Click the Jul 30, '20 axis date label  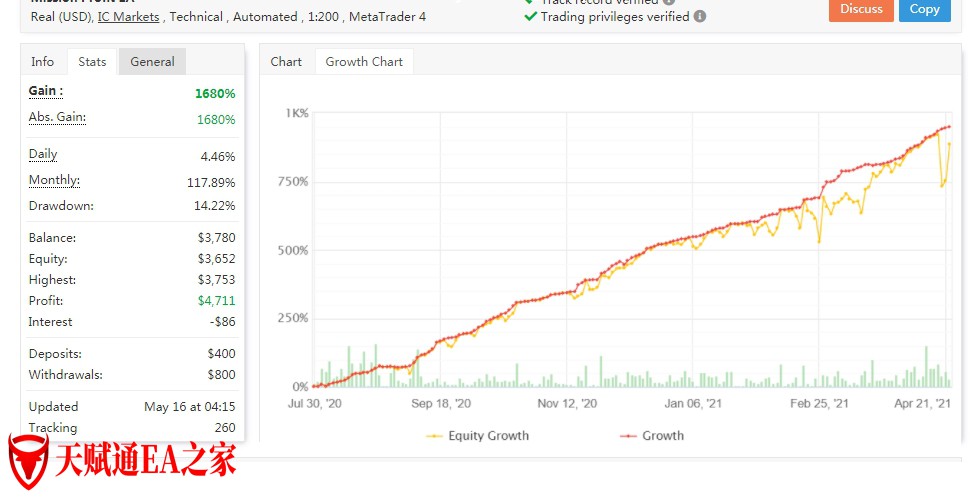click(315, 404)
